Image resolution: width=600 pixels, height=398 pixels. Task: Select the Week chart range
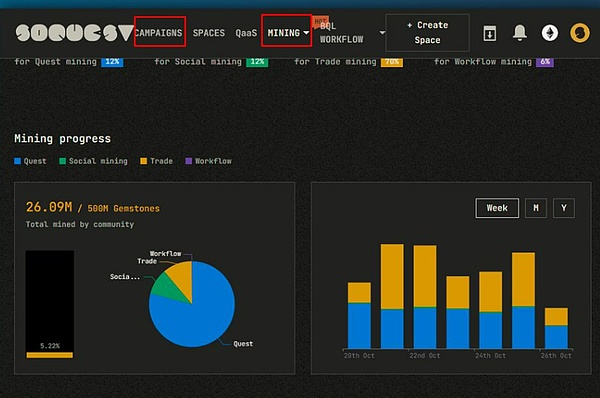coord(497,208)
